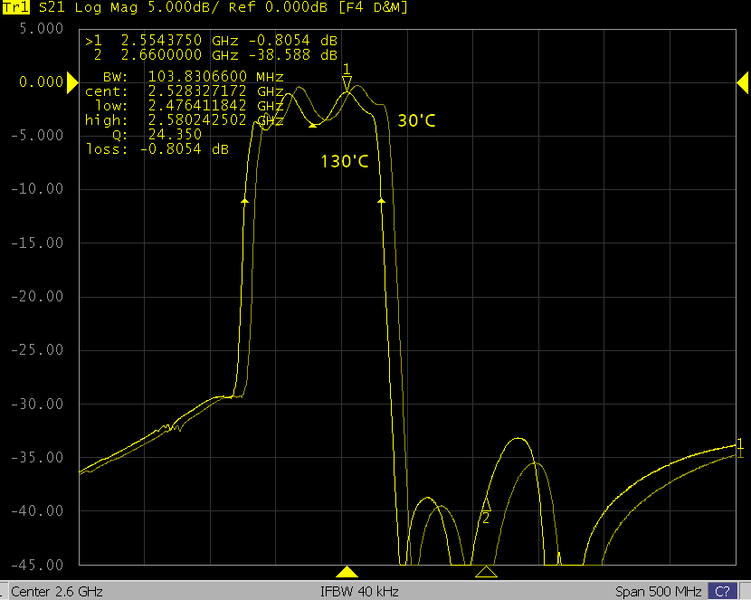Click filled marker 1 triangle on frequency axis

pos(347,572)
